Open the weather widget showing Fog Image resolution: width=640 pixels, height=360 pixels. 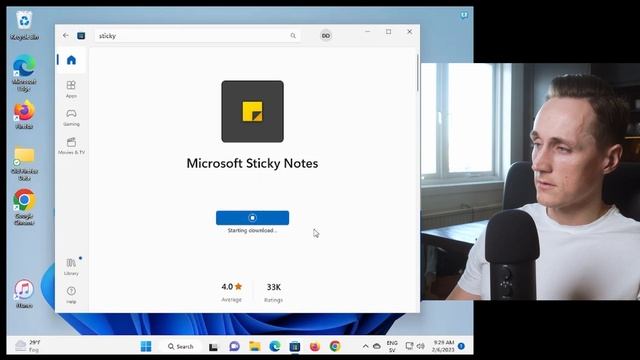pos(28,346)
